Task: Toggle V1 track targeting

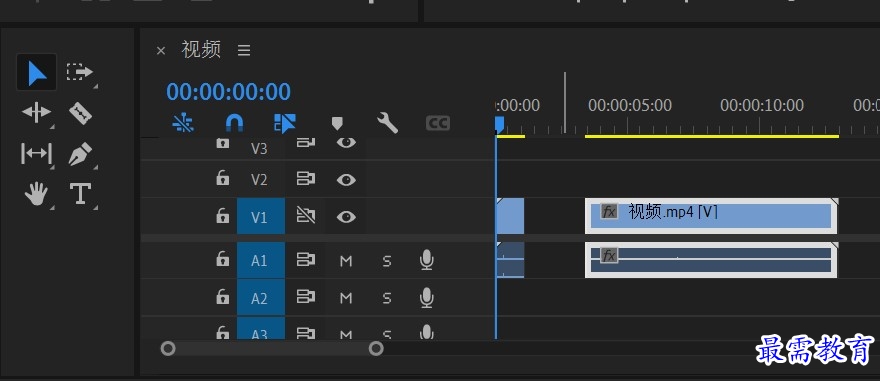Action: coord(260,216)
